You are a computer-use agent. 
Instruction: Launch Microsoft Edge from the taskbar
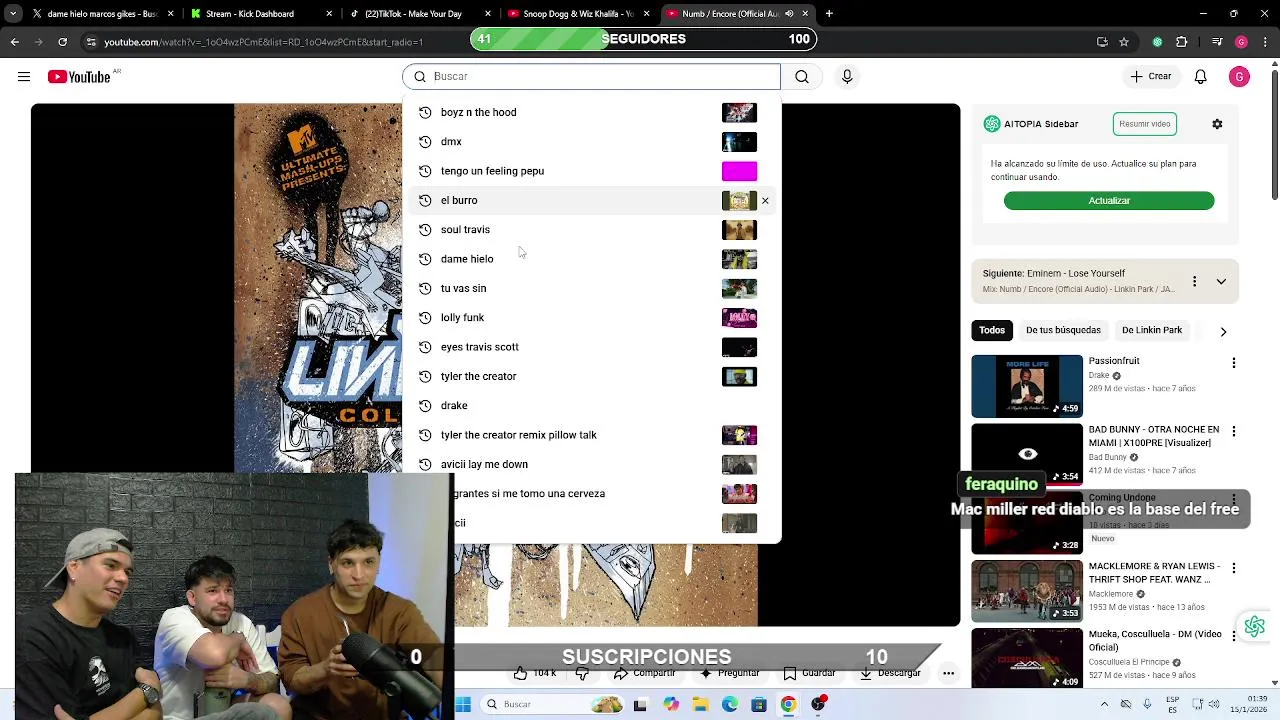point(729,705)
